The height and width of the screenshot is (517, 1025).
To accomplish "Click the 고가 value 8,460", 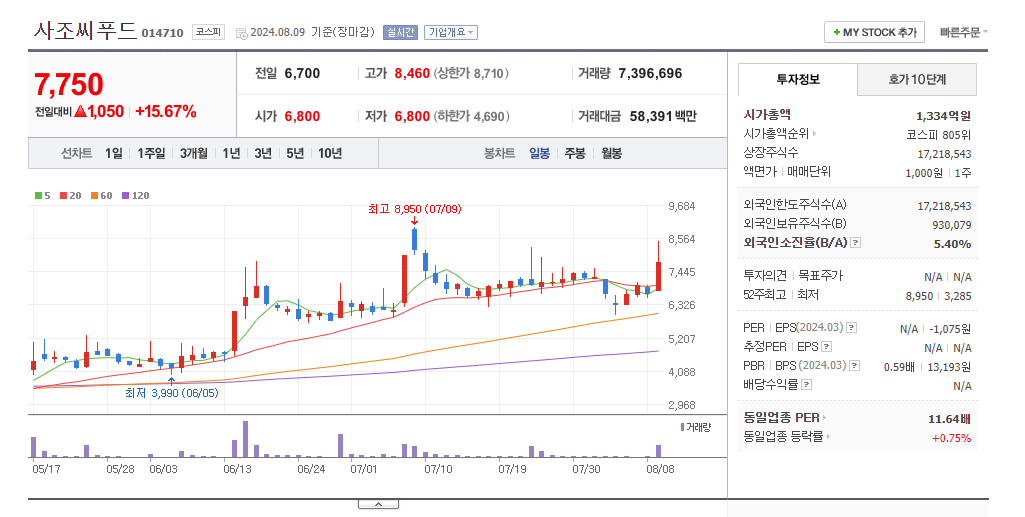I will (x=412, y=73).
